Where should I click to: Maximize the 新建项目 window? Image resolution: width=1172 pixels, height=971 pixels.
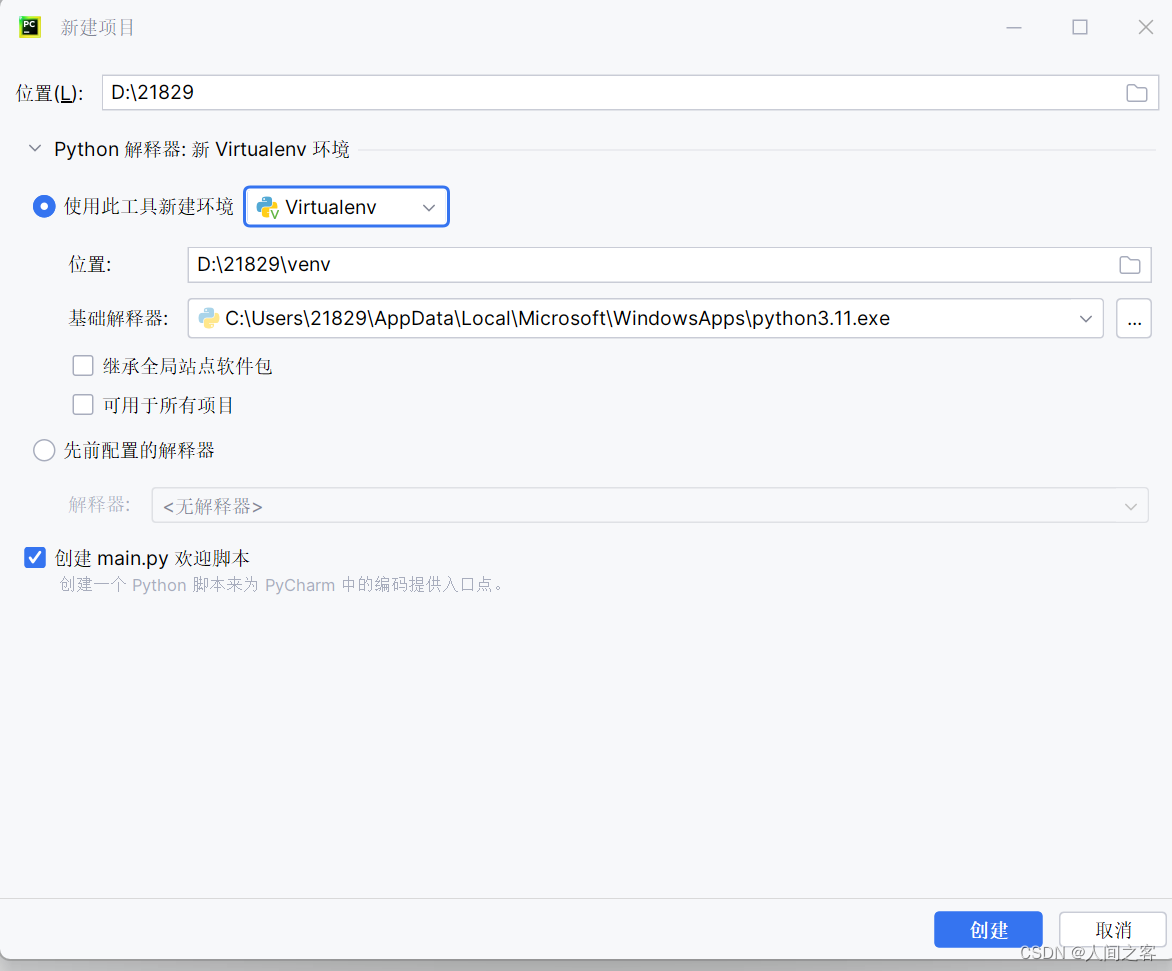(x=1079, y=28)
